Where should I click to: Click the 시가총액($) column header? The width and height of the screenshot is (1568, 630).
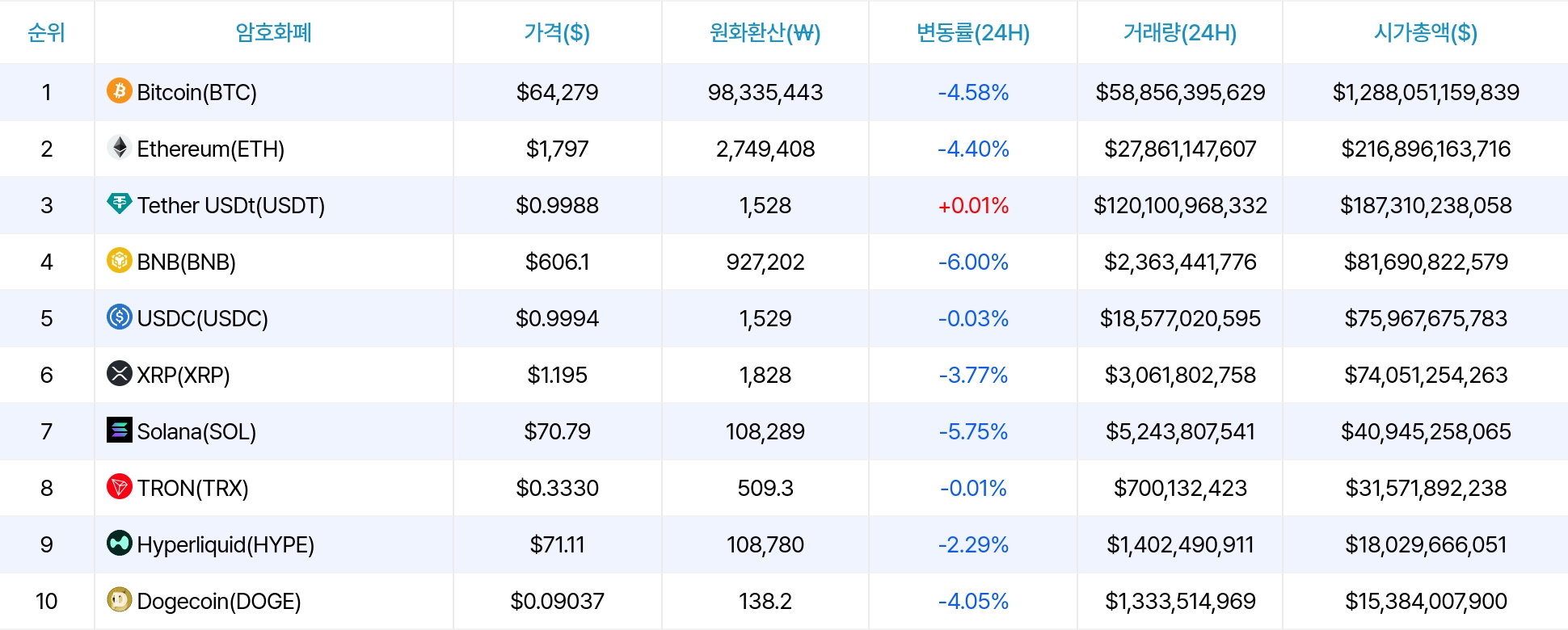1426,32
